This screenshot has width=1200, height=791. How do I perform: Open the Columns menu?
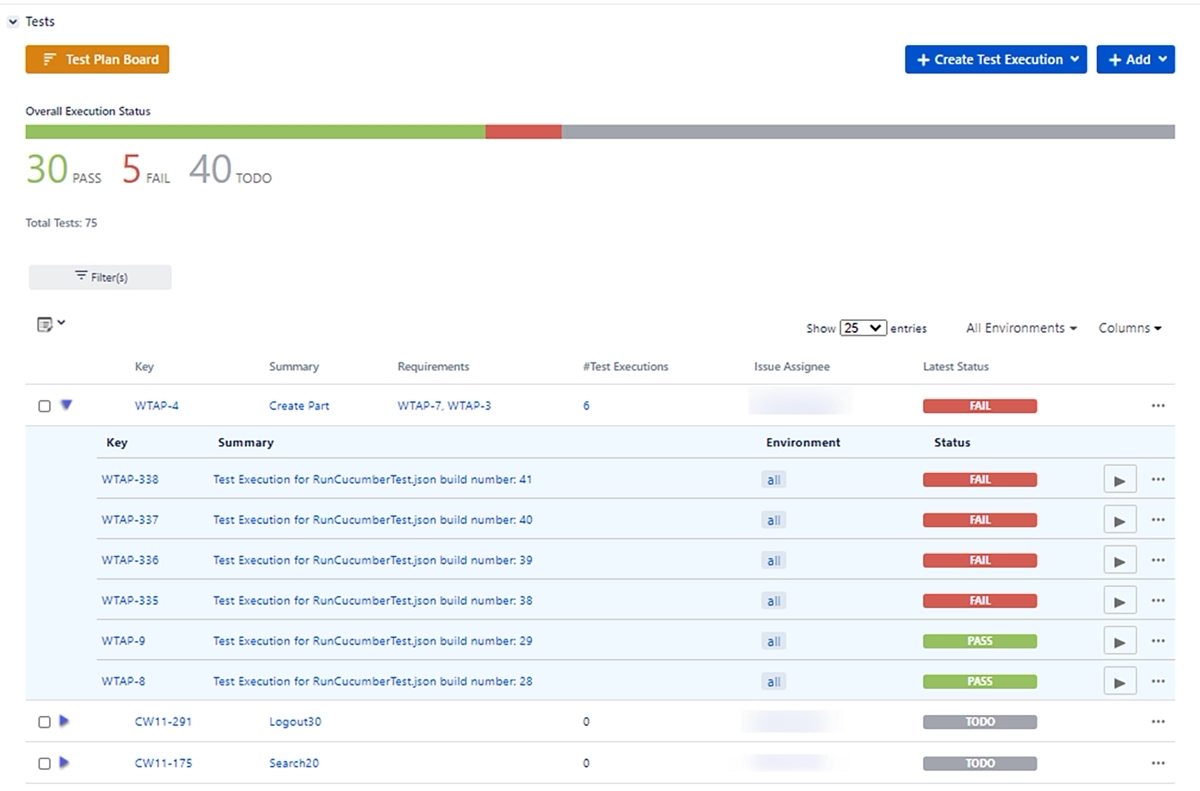coord(1129,328)
